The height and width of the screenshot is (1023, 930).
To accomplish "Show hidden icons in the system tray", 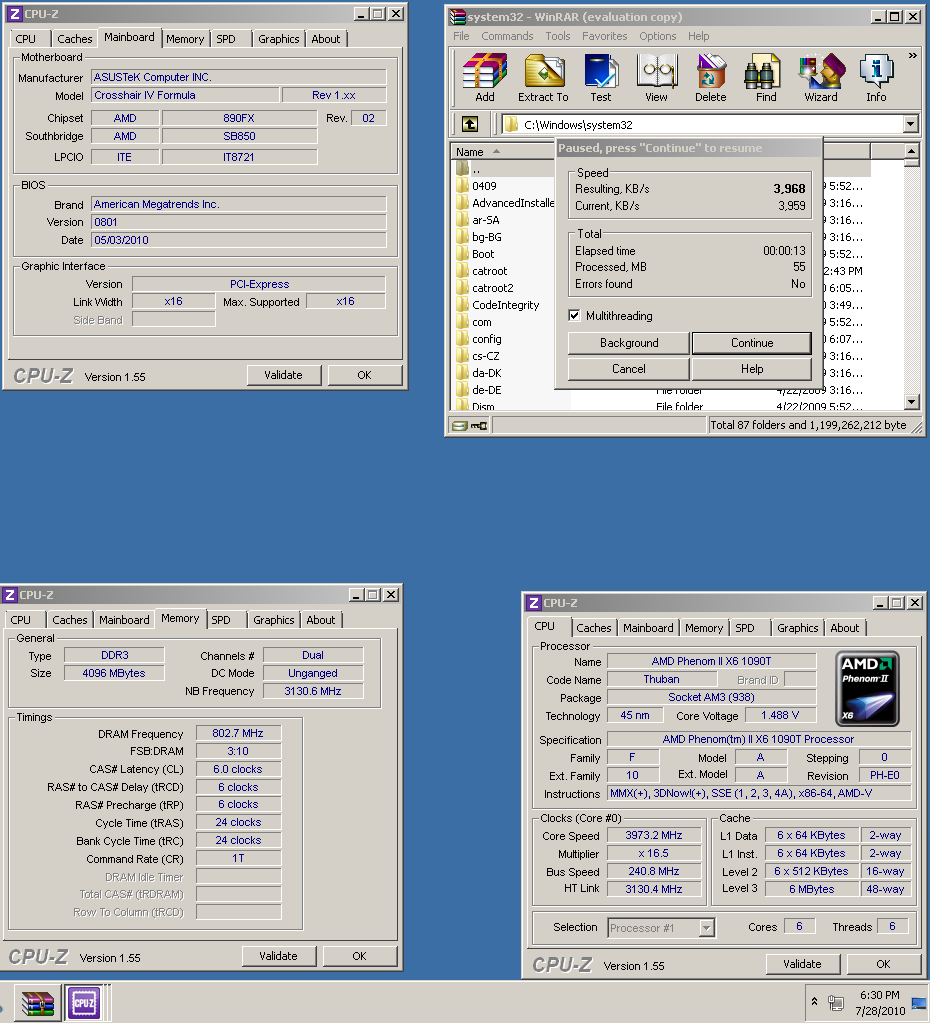I will [x=814, y=1001].
